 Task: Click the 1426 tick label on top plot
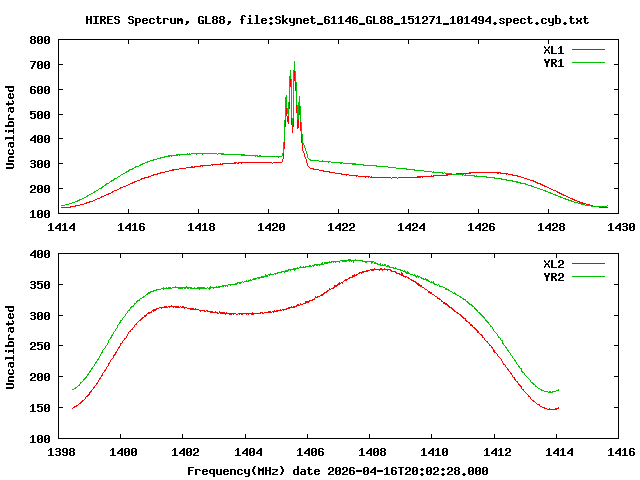(481, 227)
